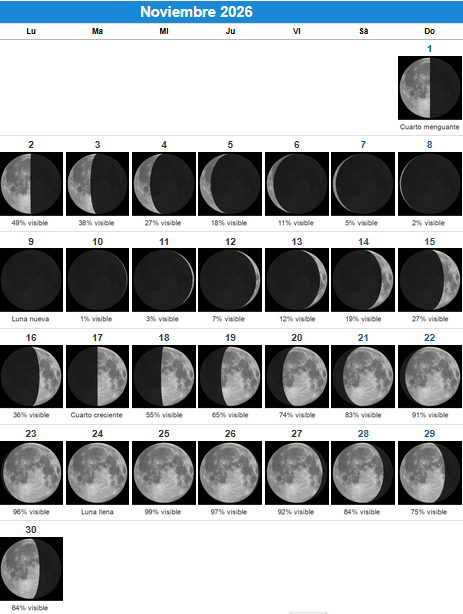Open the day 26 moon picture
The height and width of the screenshot is (614, 463).
coord(230,473)
